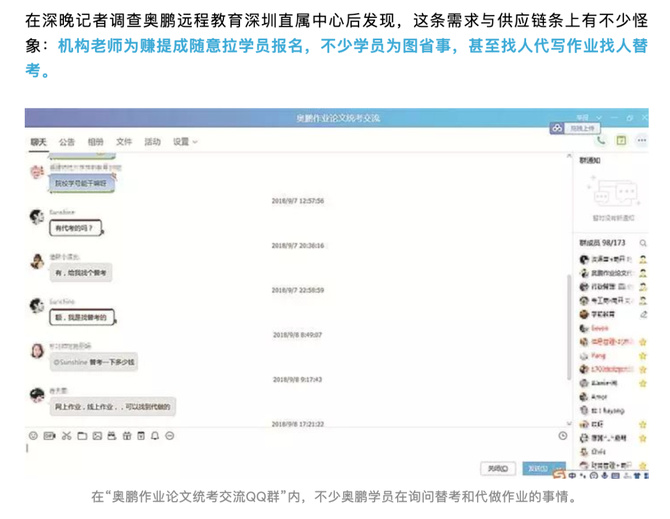Click the bell notification icon
The width and height of the screenshot is (670, 519).
click(155, 436)
